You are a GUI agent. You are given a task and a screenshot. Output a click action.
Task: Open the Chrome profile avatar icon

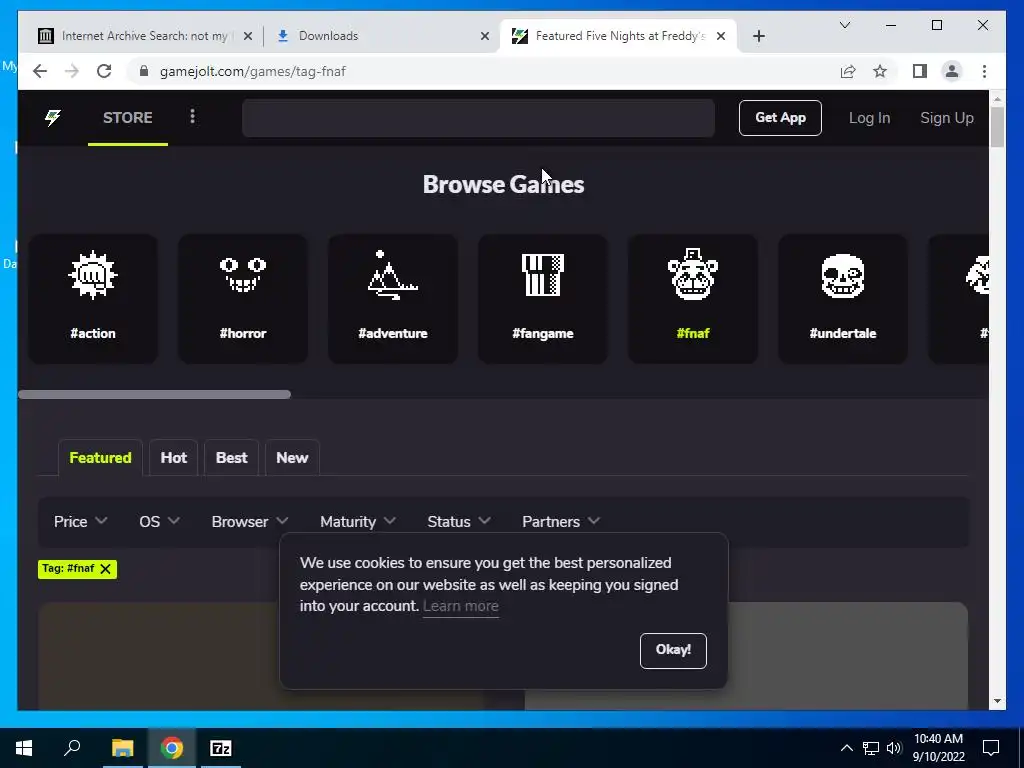coord(952,71)
